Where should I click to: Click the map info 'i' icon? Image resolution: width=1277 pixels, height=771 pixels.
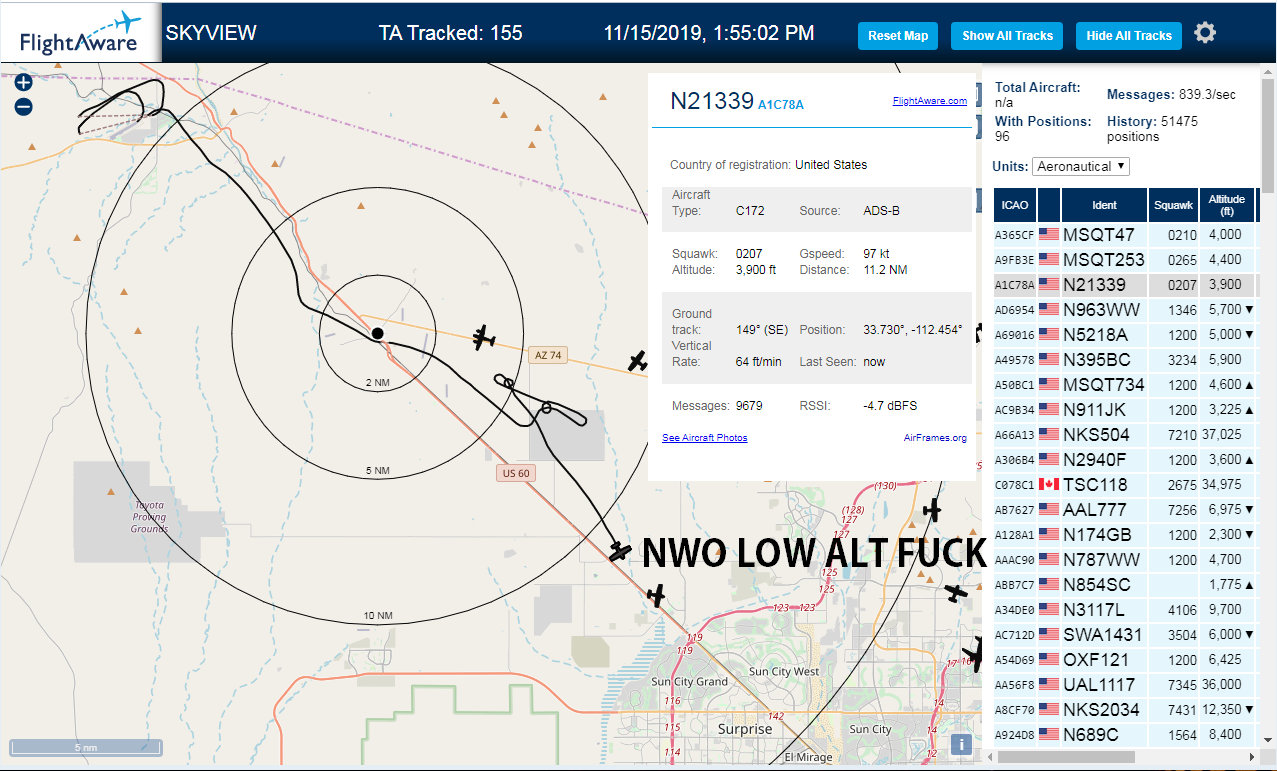tap(961, 744)
